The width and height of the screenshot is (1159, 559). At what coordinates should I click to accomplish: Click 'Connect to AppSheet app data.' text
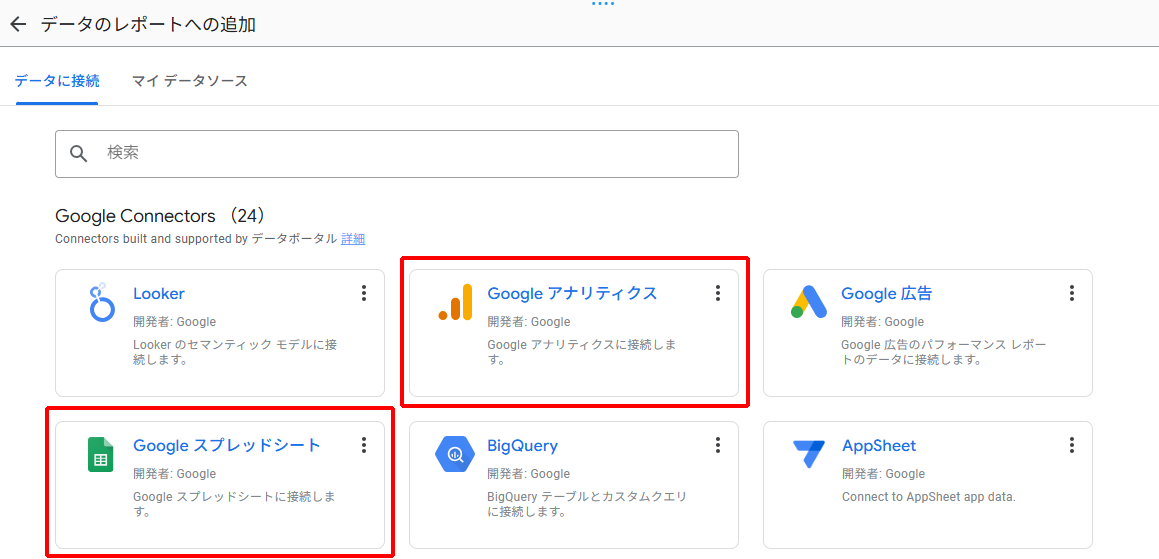[928, 497]
